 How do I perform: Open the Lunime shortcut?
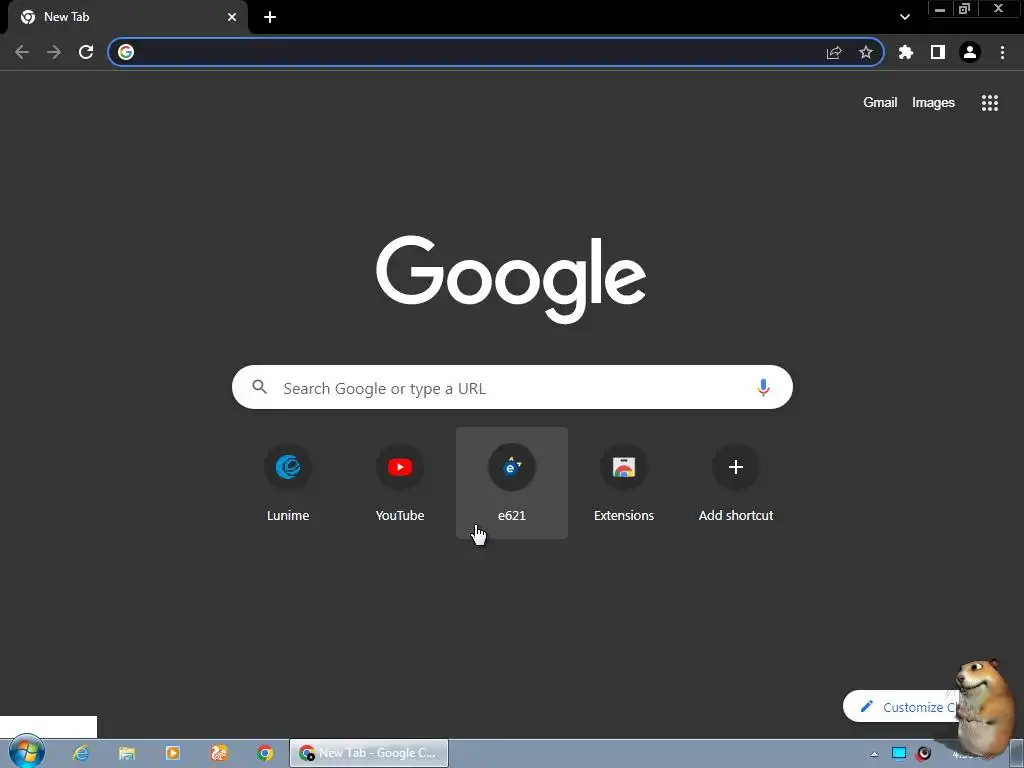(288, 483)
